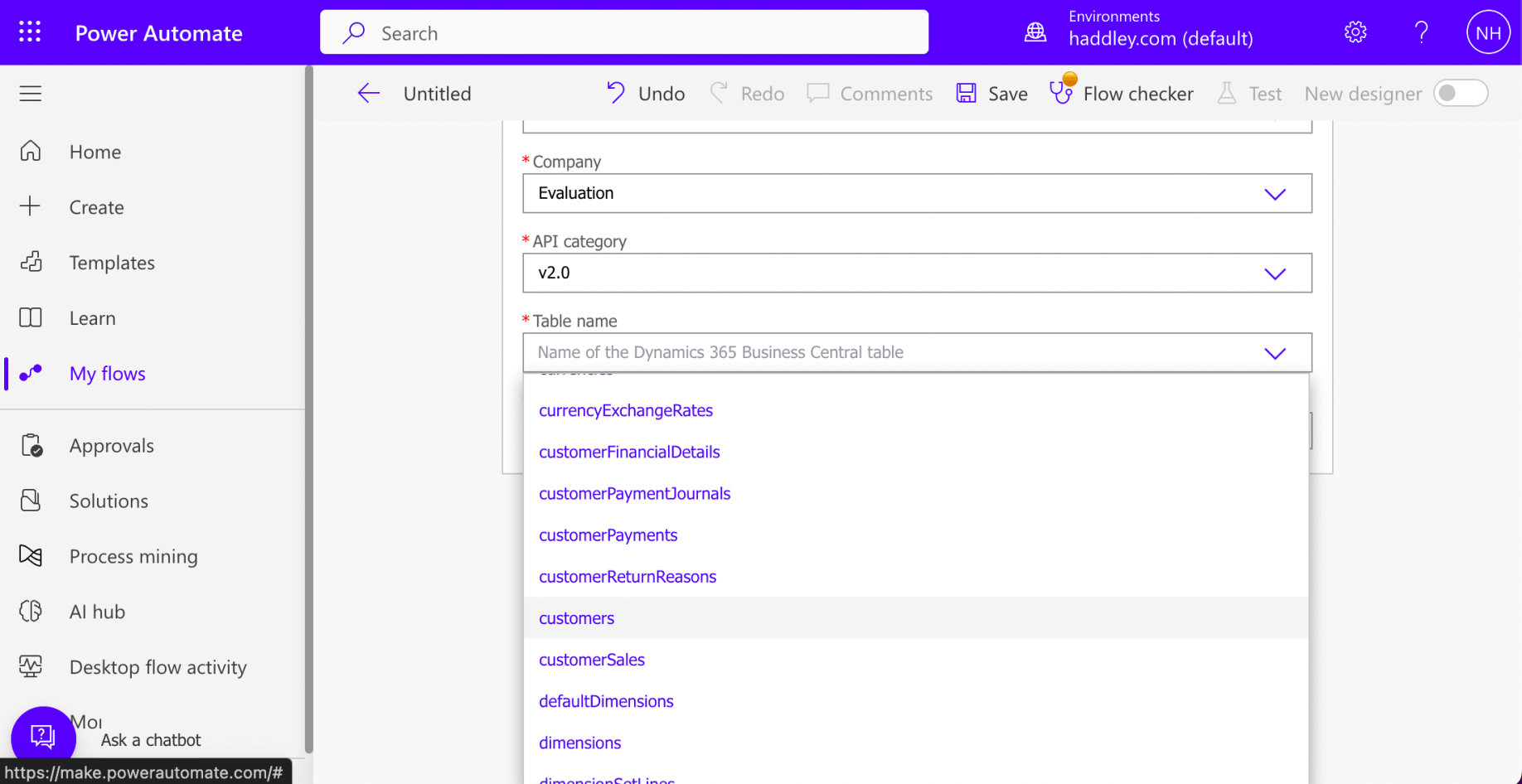This screenshot has height=784, width=1522.
Task: Open the help question mark icon
Action: (1421, 32)
